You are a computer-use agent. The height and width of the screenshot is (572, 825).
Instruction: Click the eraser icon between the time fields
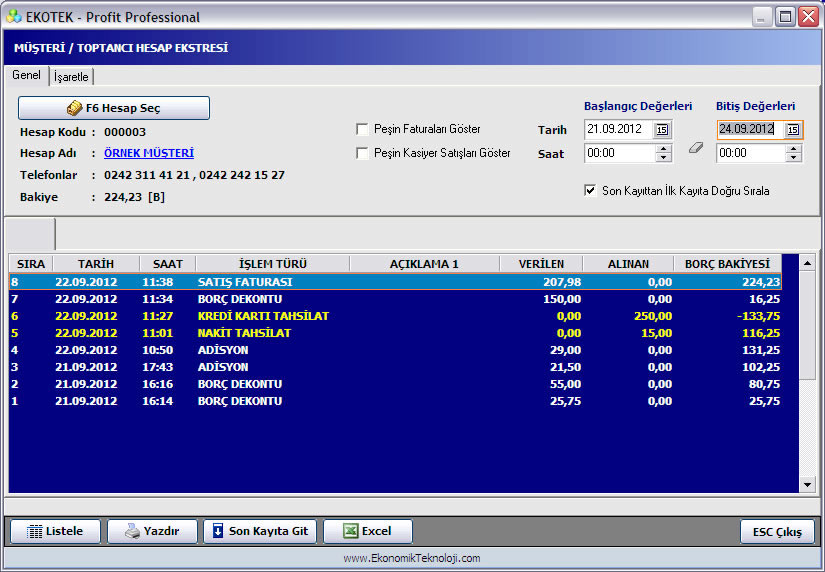pos(696,148)
